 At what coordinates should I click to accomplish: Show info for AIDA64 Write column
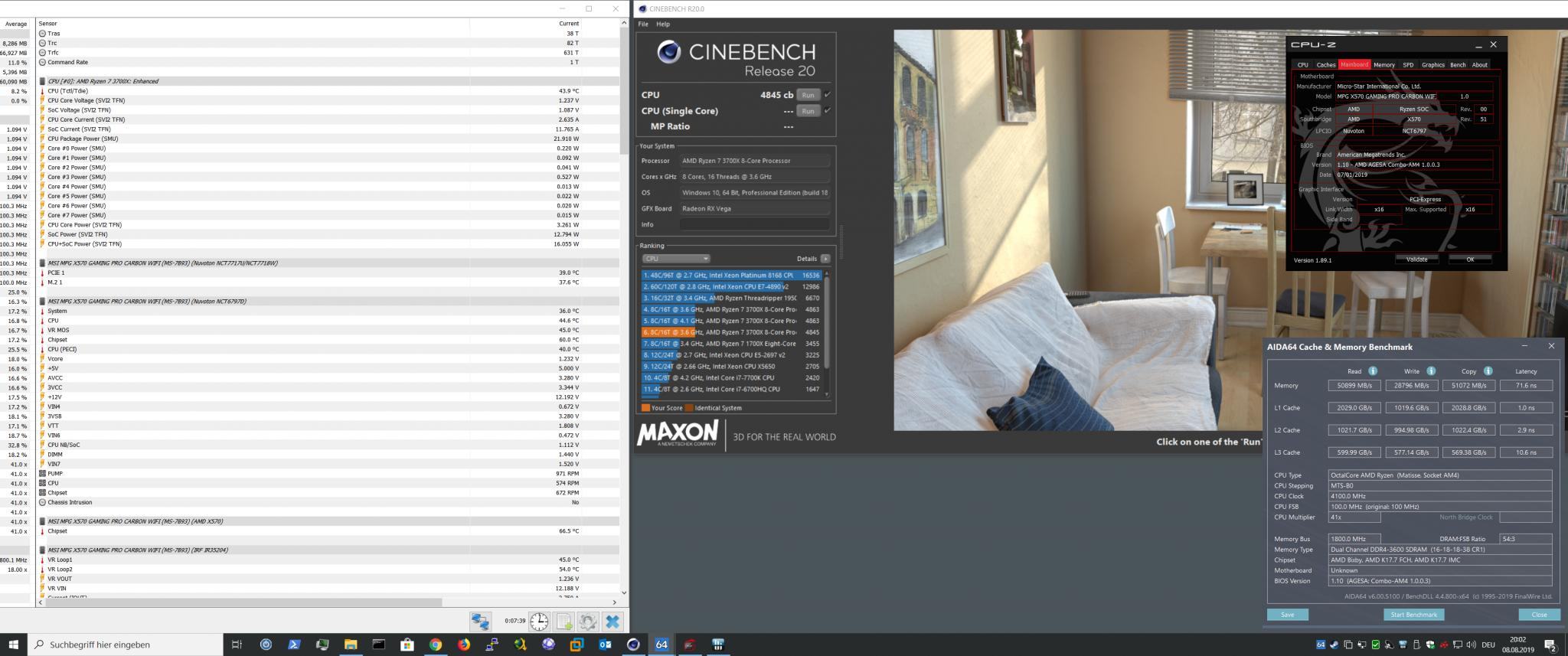pyautogui.click(x=1431, y=371)
